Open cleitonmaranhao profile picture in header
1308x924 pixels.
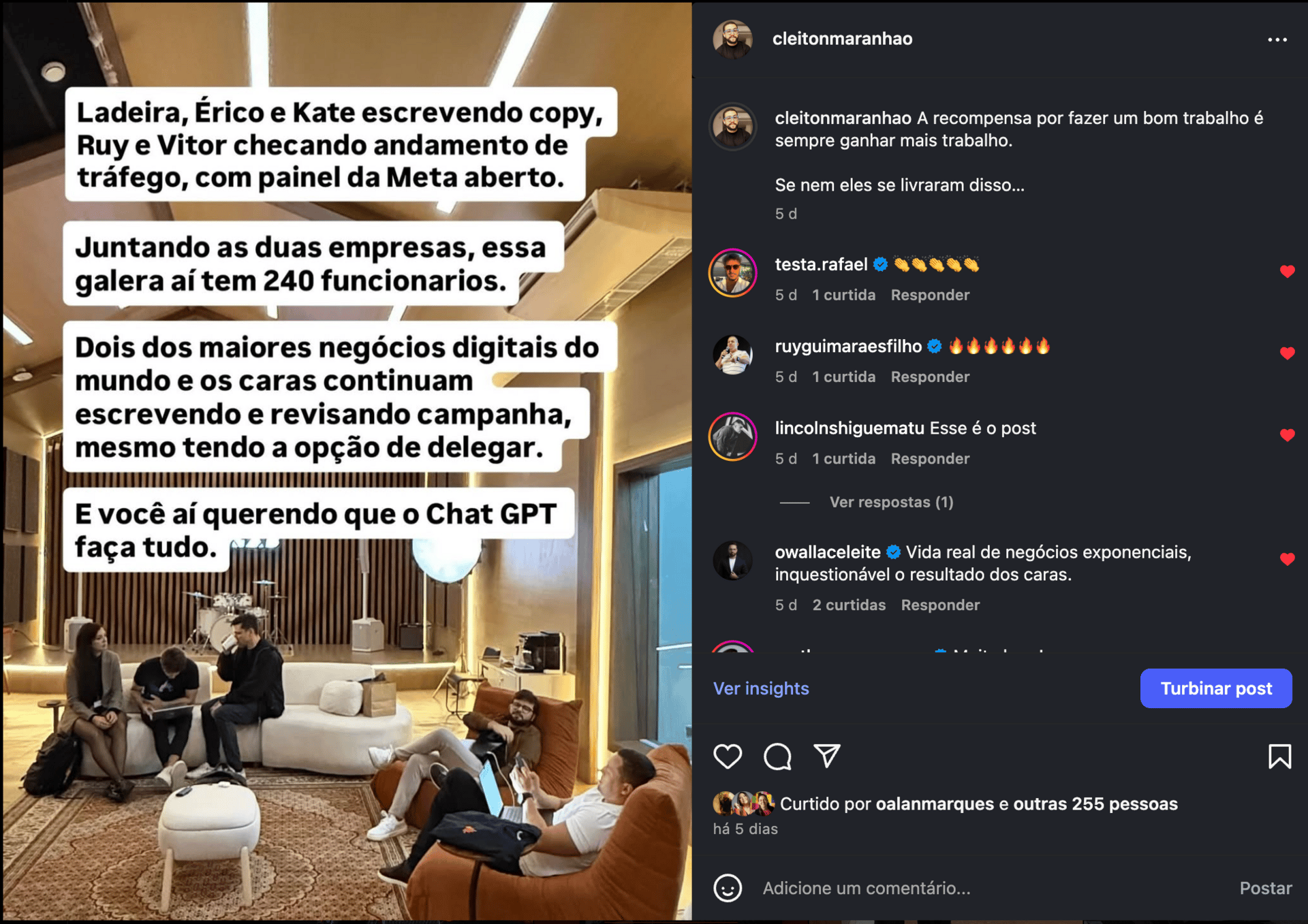(732, 39)
